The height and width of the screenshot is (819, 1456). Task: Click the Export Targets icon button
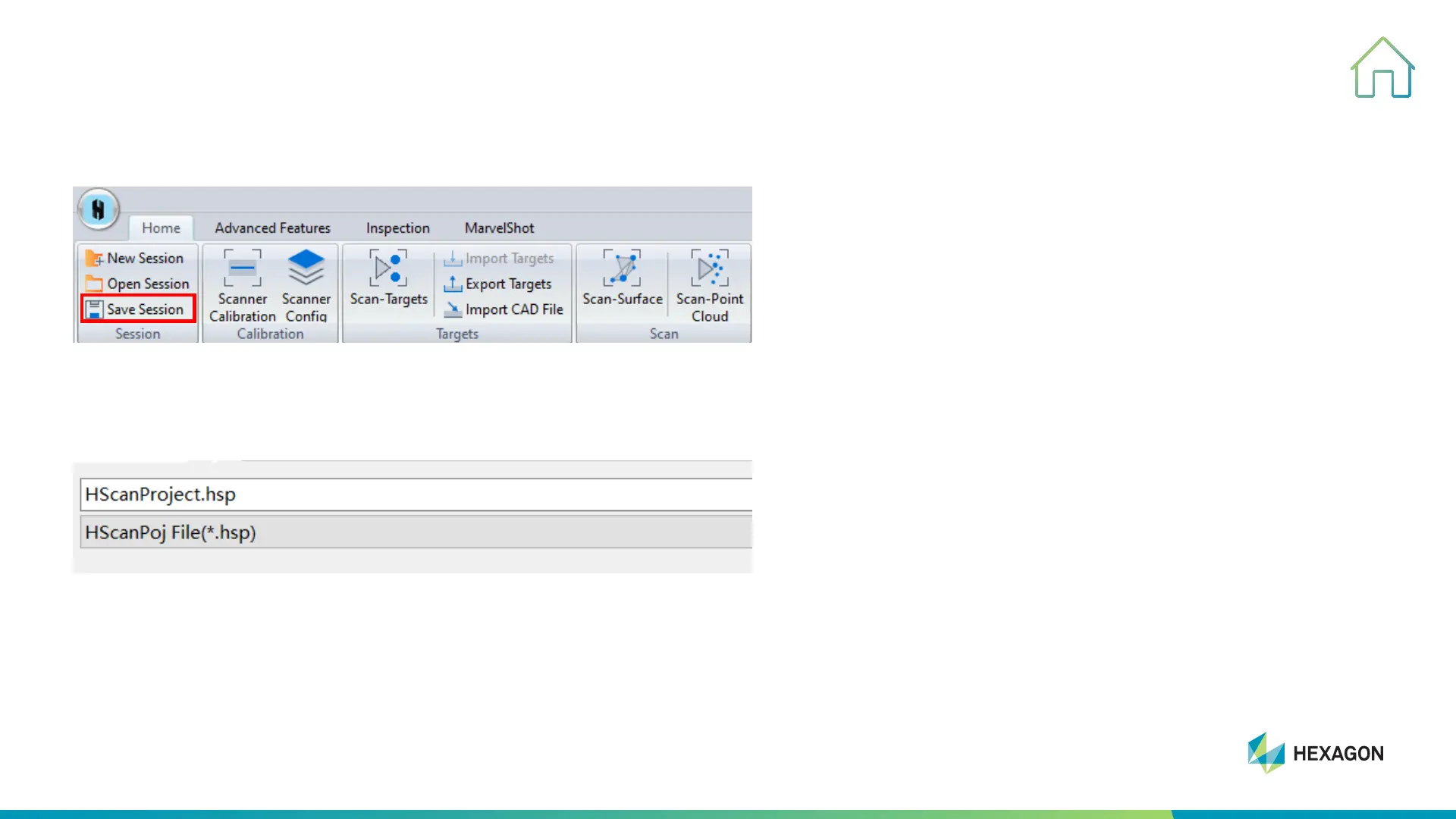point(453,284)
